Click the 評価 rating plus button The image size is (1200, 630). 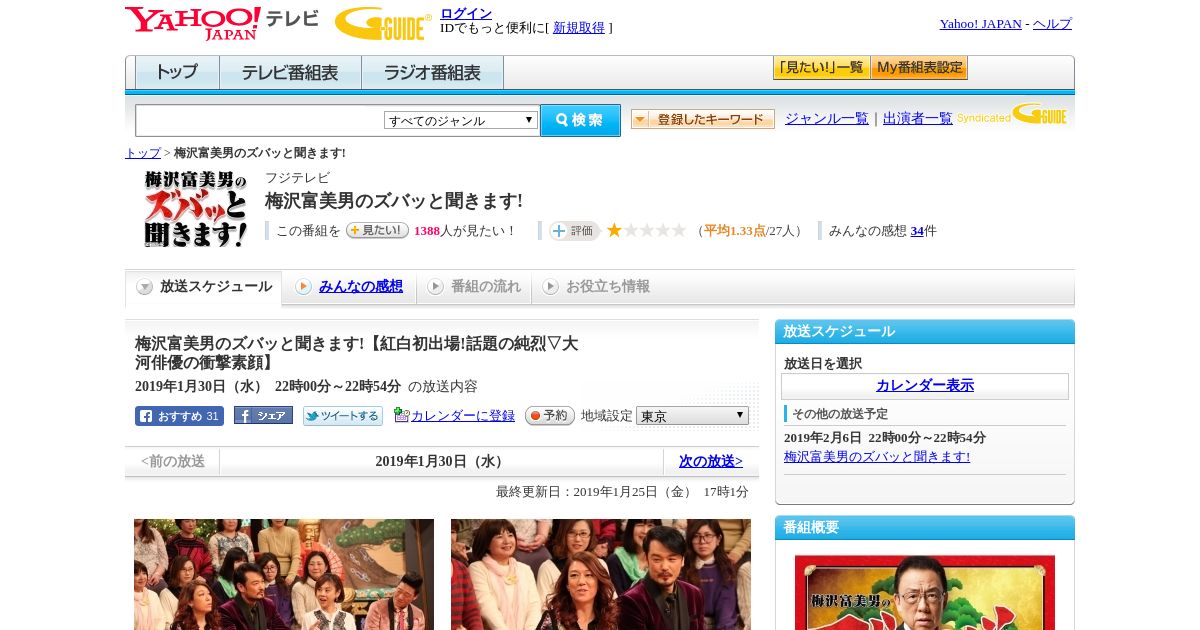574,231
